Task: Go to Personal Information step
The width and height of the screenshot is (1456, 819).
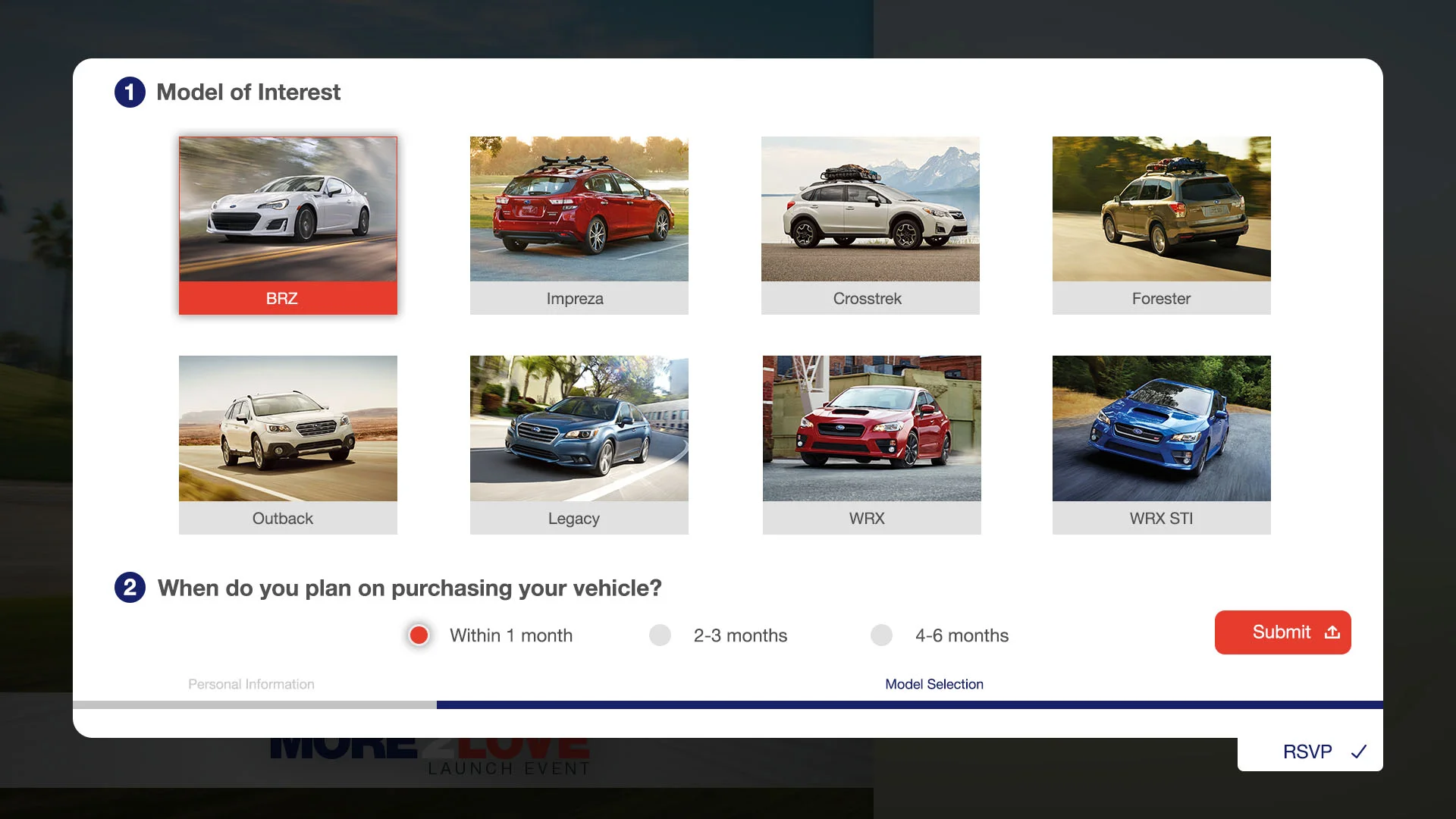Action: [251, 684]
